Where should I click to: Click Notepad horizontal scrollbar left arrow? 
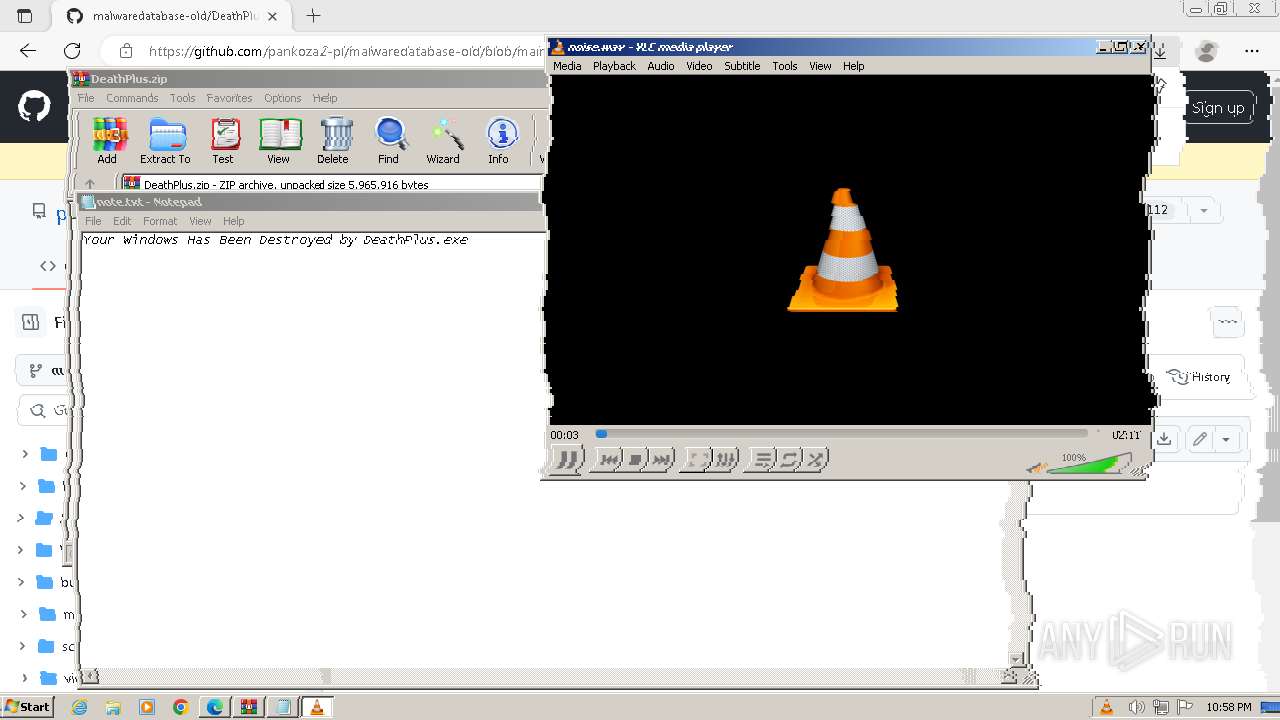tap(89, 677)
